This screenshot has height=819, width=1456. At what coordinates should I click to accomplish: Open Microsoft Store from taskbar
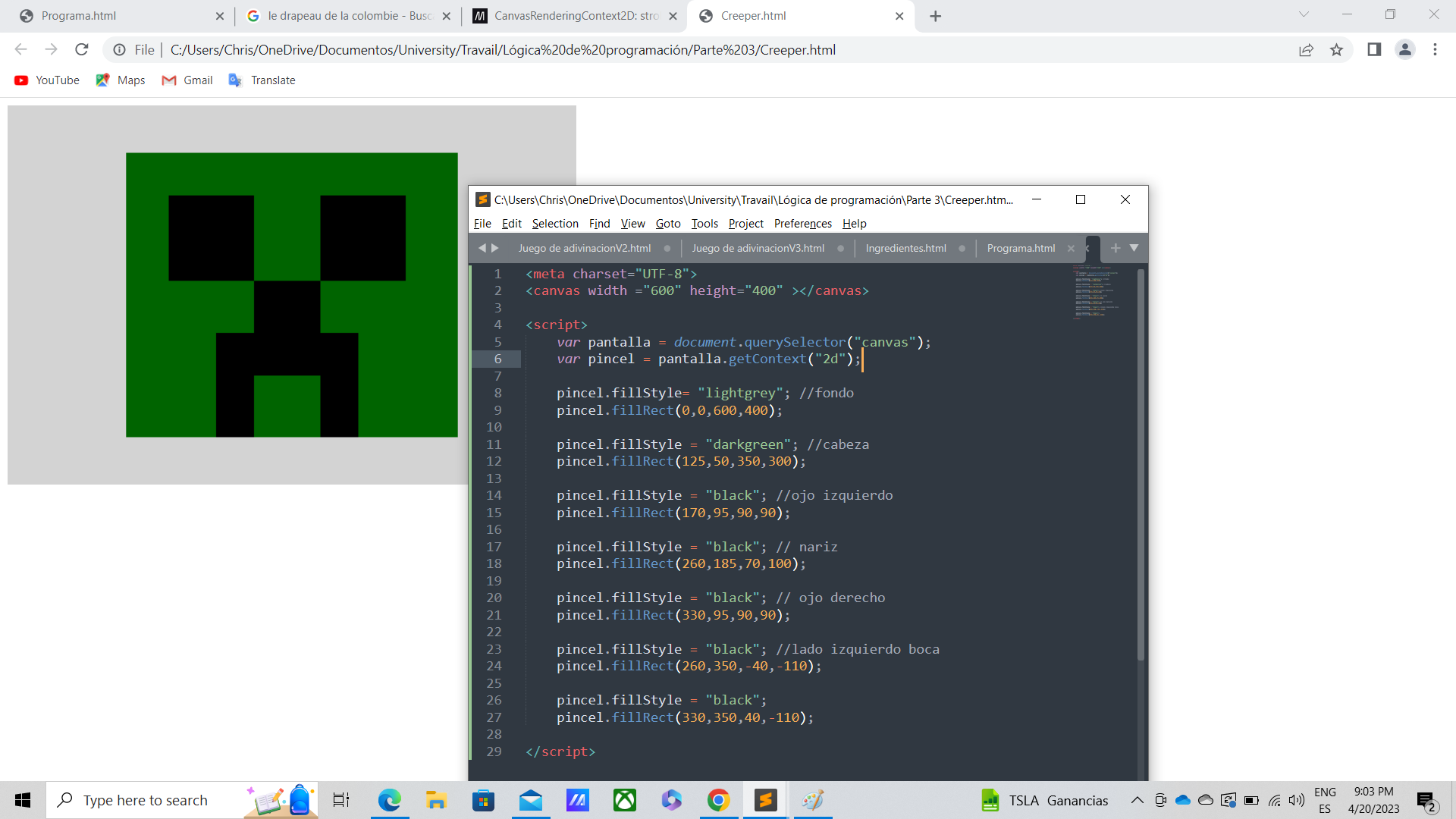[483, 800]
